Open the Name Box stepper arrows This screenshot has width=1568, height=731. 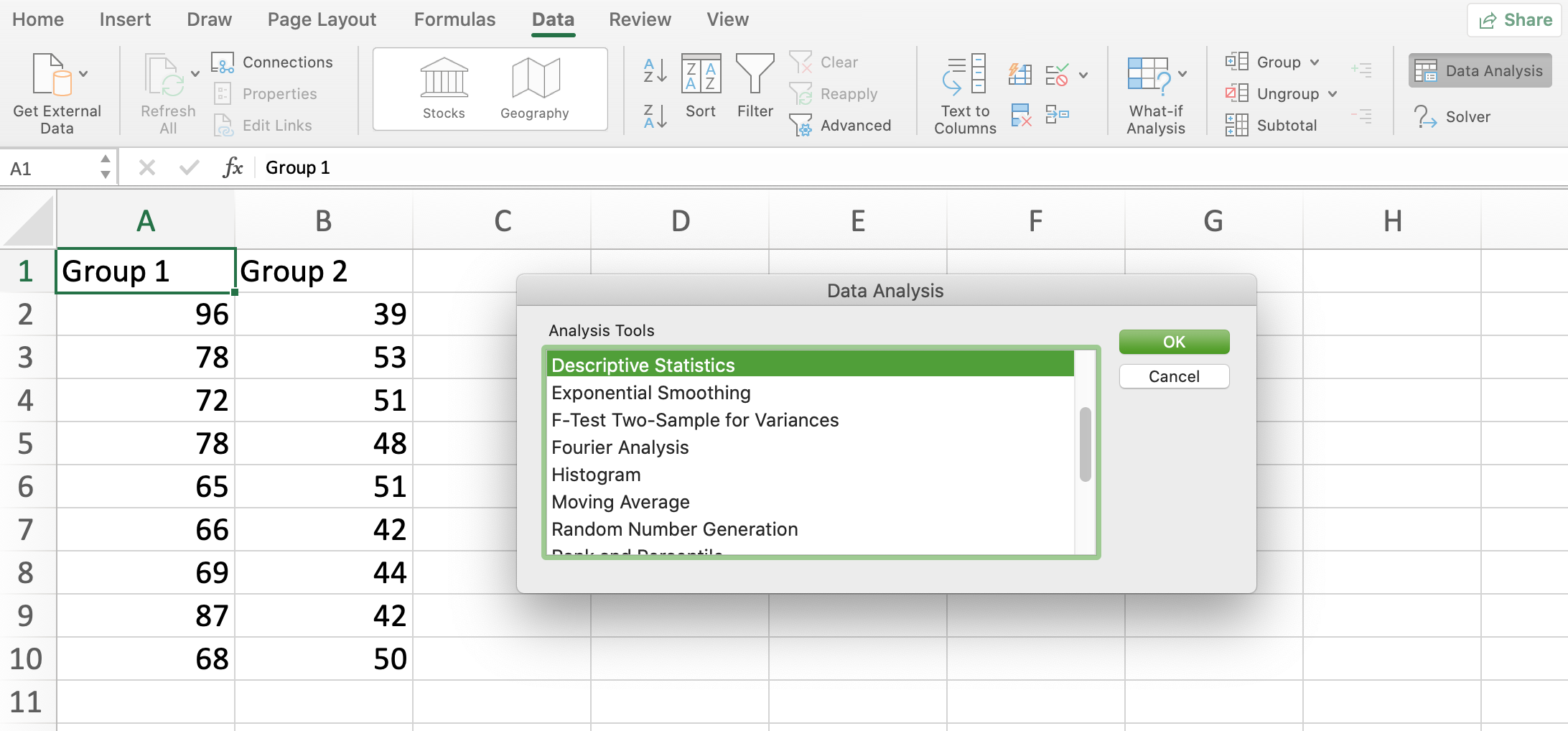point(106,167)
